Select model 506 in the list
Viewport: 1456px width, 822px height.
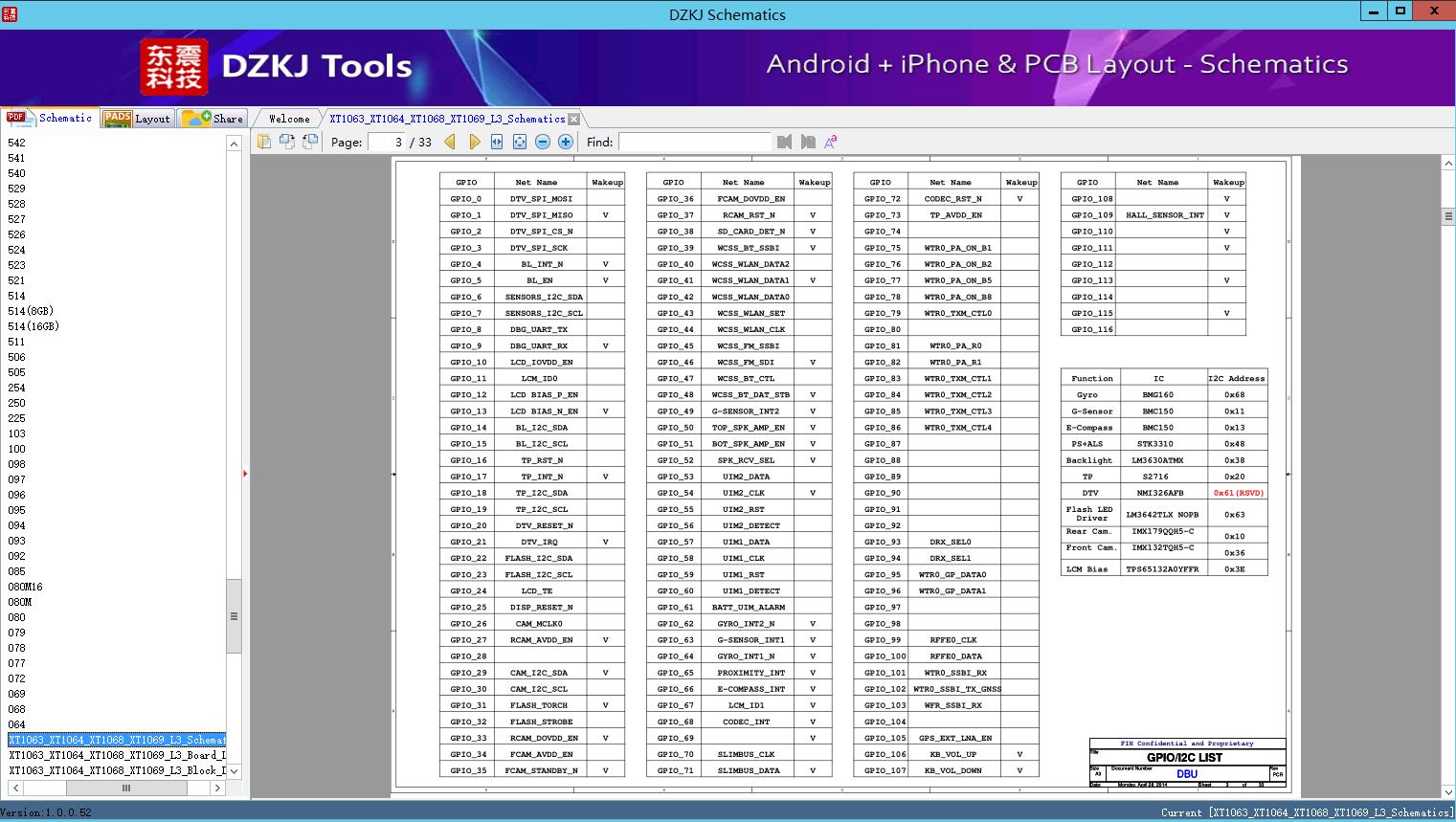click(17, 357)
